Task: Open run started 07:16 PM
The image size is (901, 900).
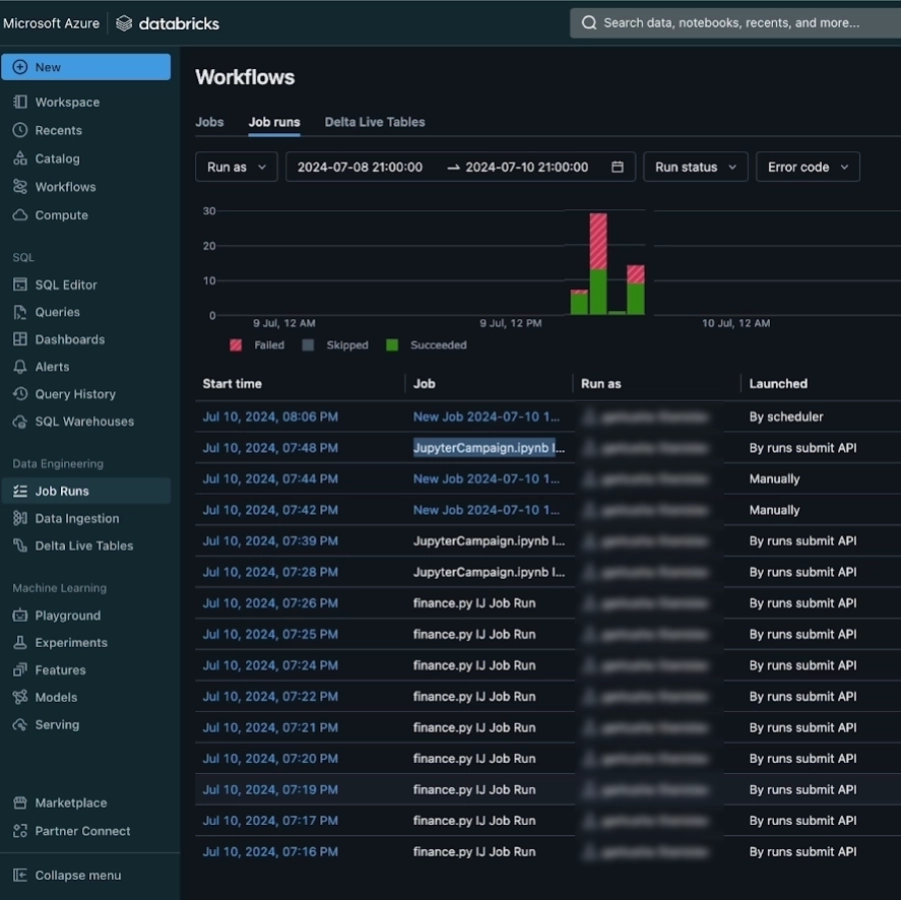Action: pos(270,852)
